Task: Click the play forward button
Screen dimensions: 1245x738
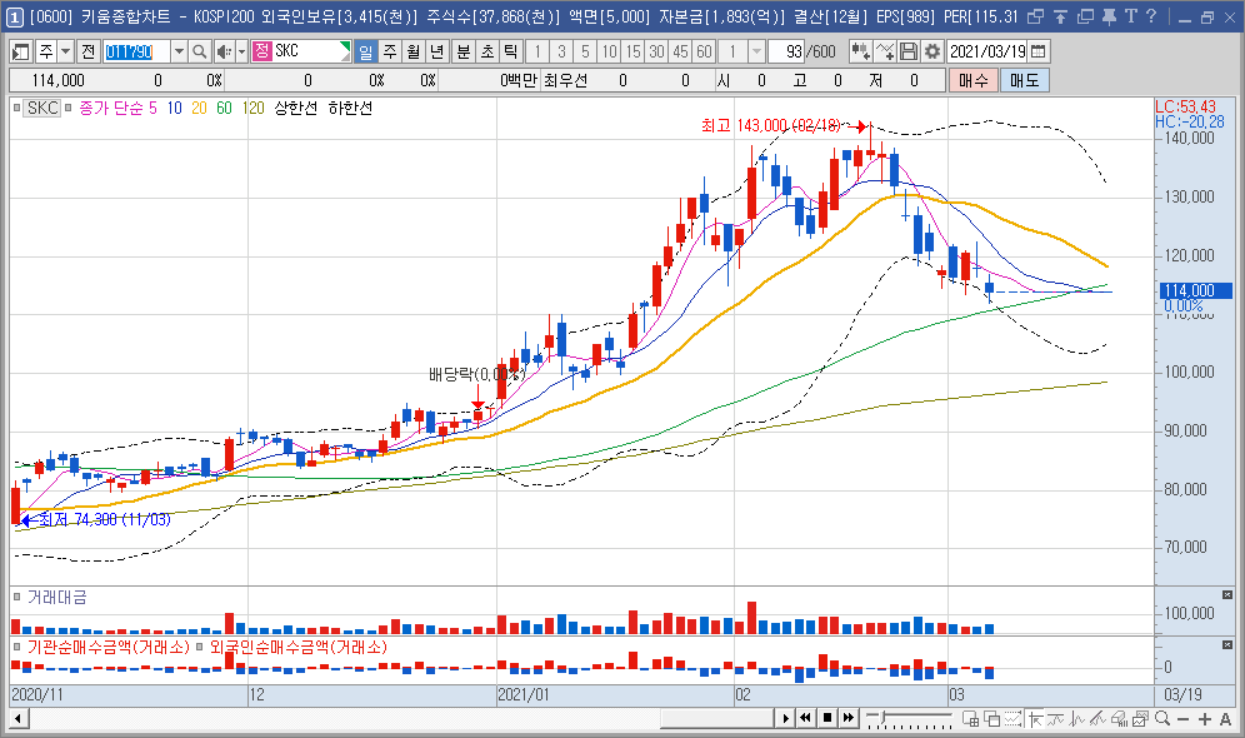Action: pyautogui.click(x=786, y=718)
